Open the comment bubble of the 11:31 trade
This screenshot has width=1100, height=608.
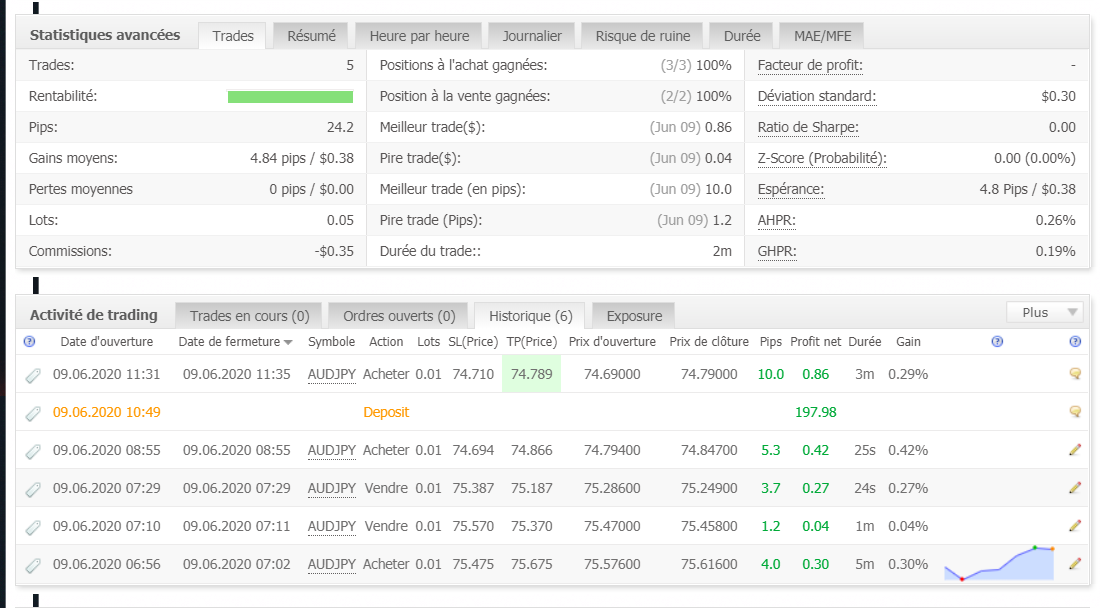pos(1075,374)
